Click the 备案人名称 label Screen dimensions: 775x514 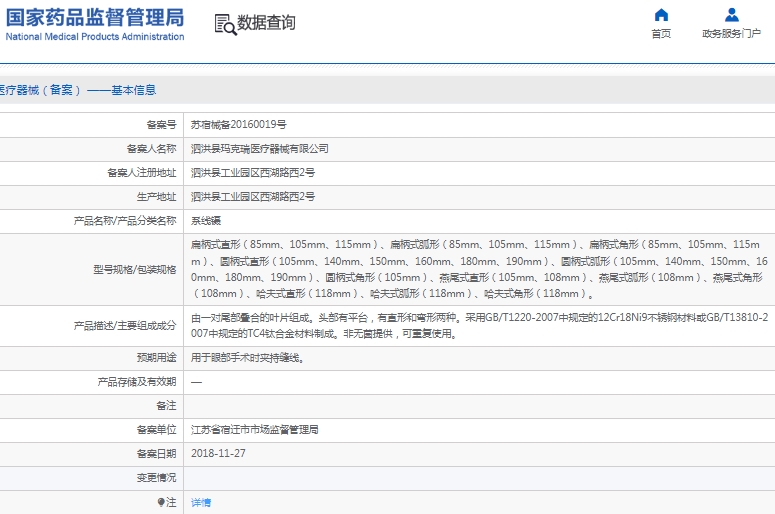(152, 149)
